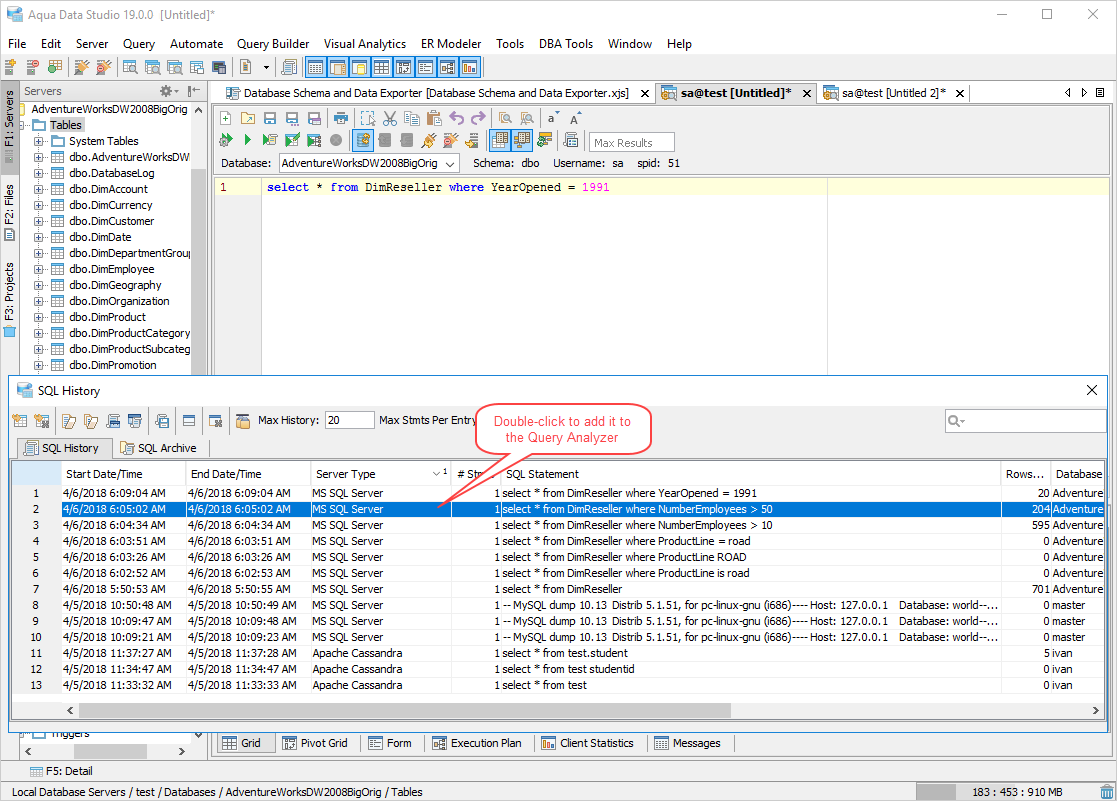This screenshot has width=1117, height=801.
Task: Open the Visual Analytics menu
Action: click(x=365, y=43)
